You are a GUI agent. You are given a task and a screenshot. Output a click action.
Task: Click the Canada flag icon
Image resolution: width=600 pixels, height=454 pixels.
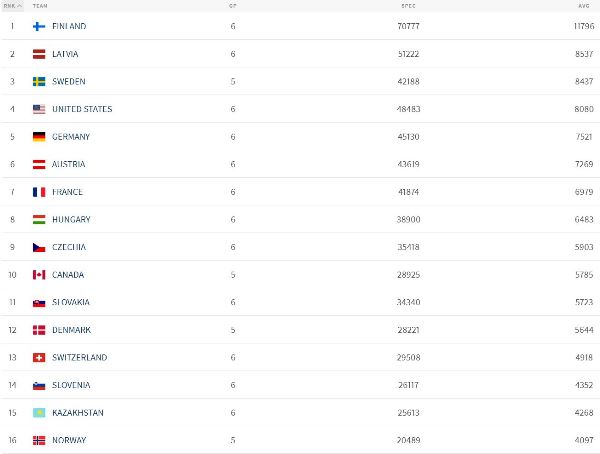coord(39,275)
